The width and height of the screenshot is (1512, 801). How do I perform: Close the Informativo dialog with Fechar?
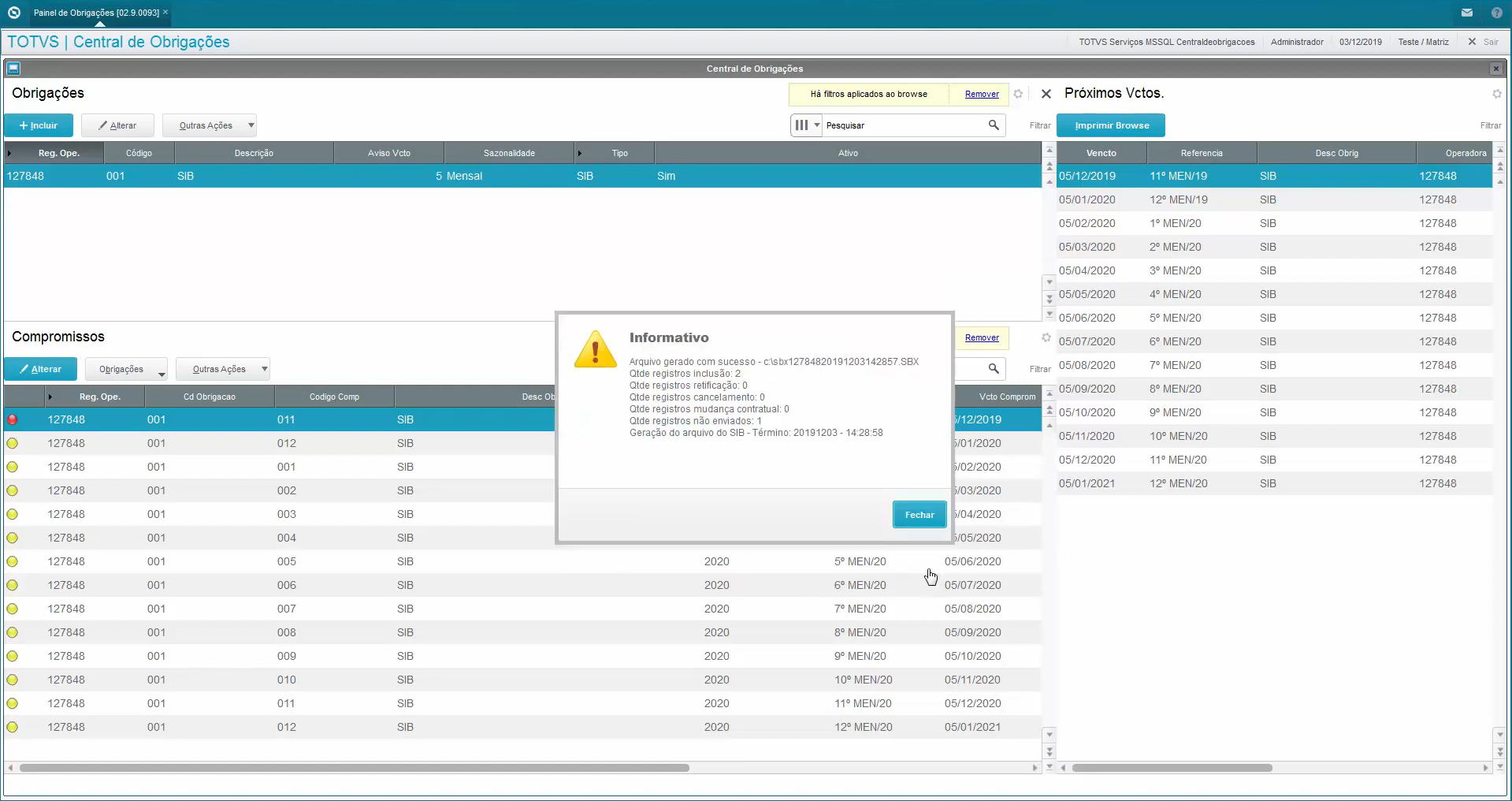pyautogui.click(x=919, y=515)
